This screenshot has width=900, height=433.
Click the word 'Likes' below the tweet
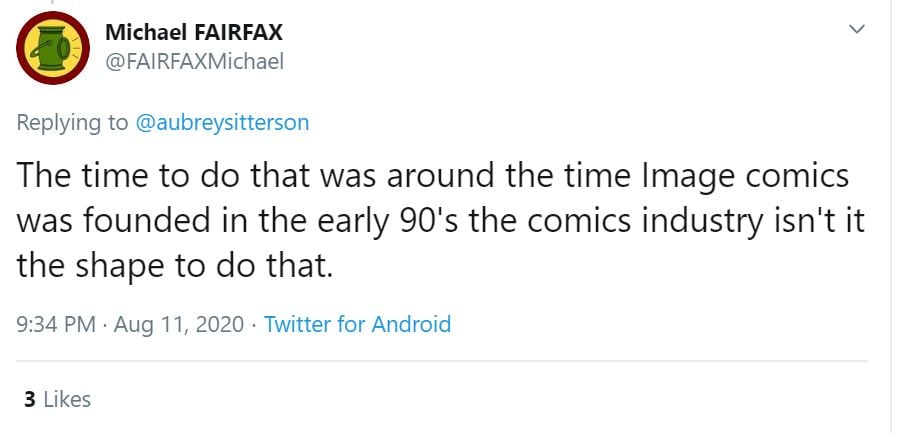(68, 399)
